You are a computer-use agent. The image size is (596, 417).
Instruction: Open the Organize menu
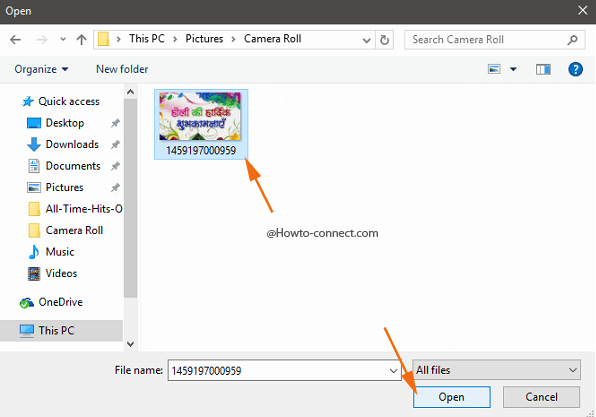(41, 69)
